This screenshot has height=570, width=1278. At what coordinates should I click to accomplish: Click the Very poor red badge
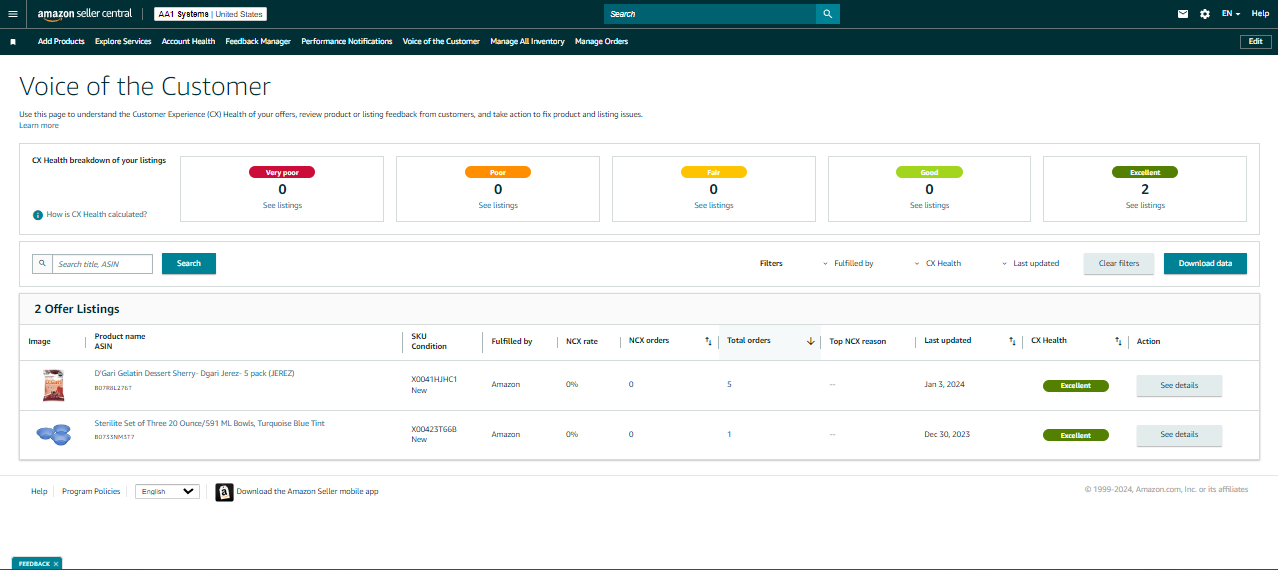pyautogui.click(x=282, y=172)
